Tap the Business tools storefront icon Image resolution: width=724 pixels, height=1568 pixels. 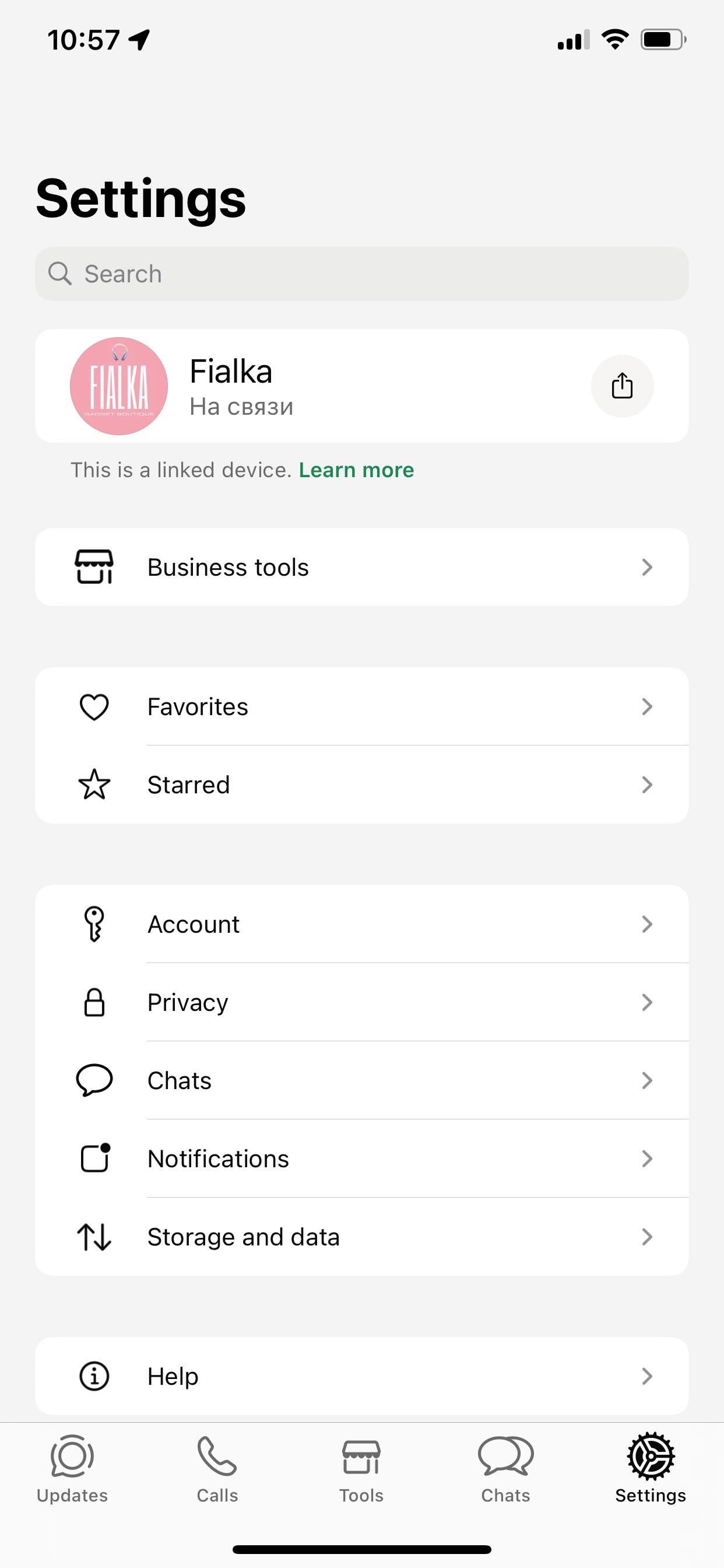94,566
